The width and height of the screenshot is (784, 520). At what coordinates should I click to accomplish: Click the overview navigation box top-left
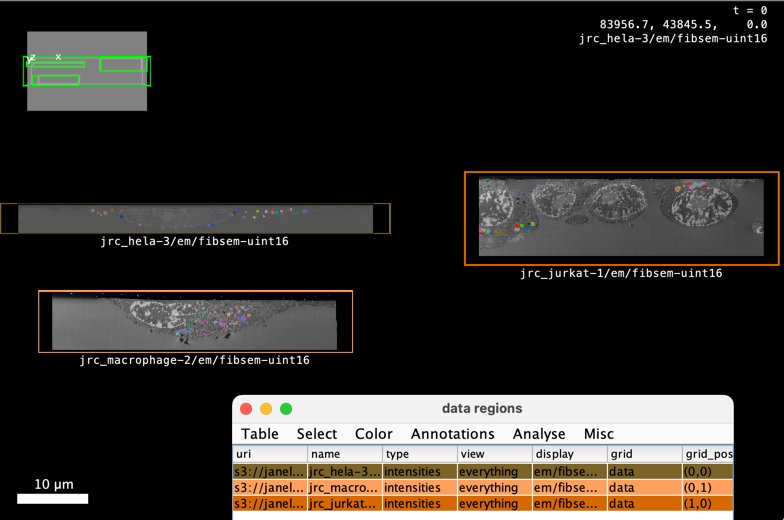(87, 71)
